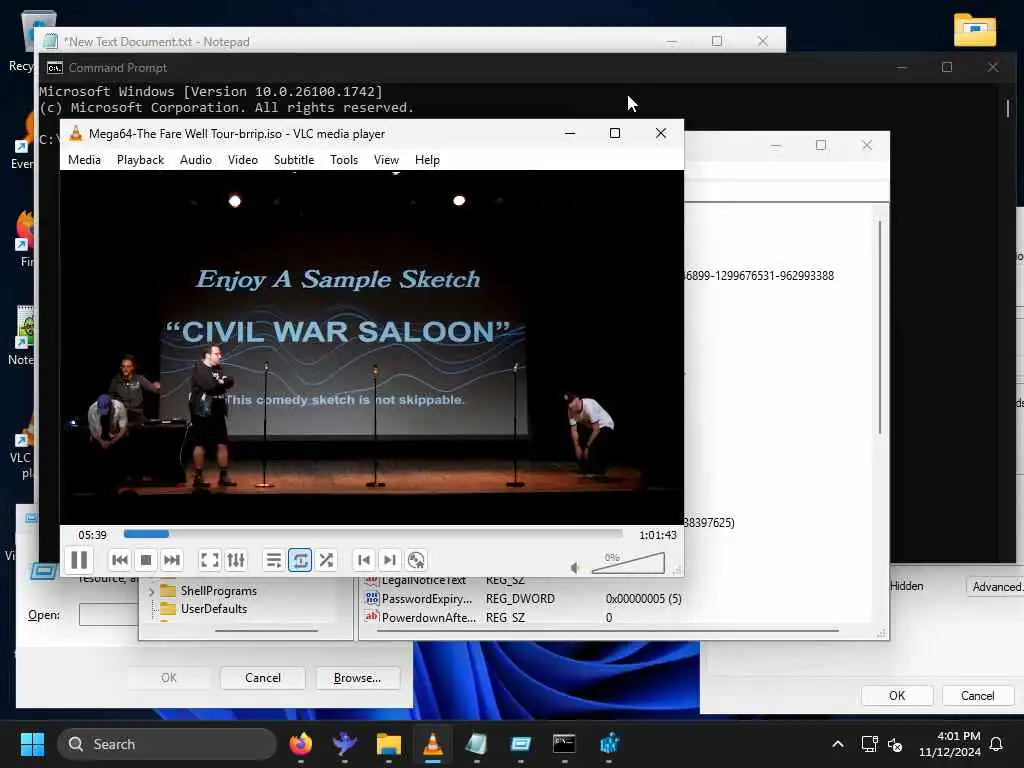The height and width of the screenshot is (768, 1024).
Task: Adjust the VLC volume slider
Action: 628,563
